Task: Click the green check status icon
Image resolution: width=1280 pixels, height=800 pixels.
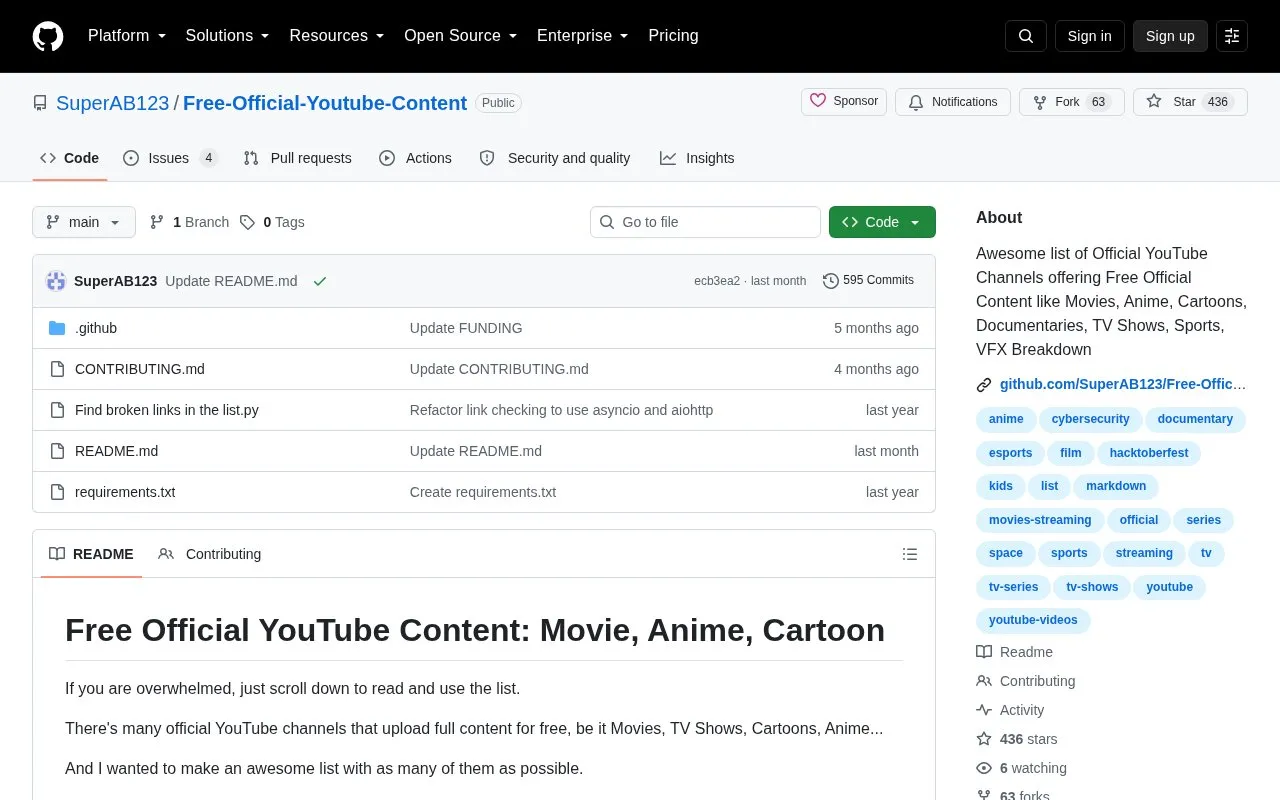Action: click(320, 281)
